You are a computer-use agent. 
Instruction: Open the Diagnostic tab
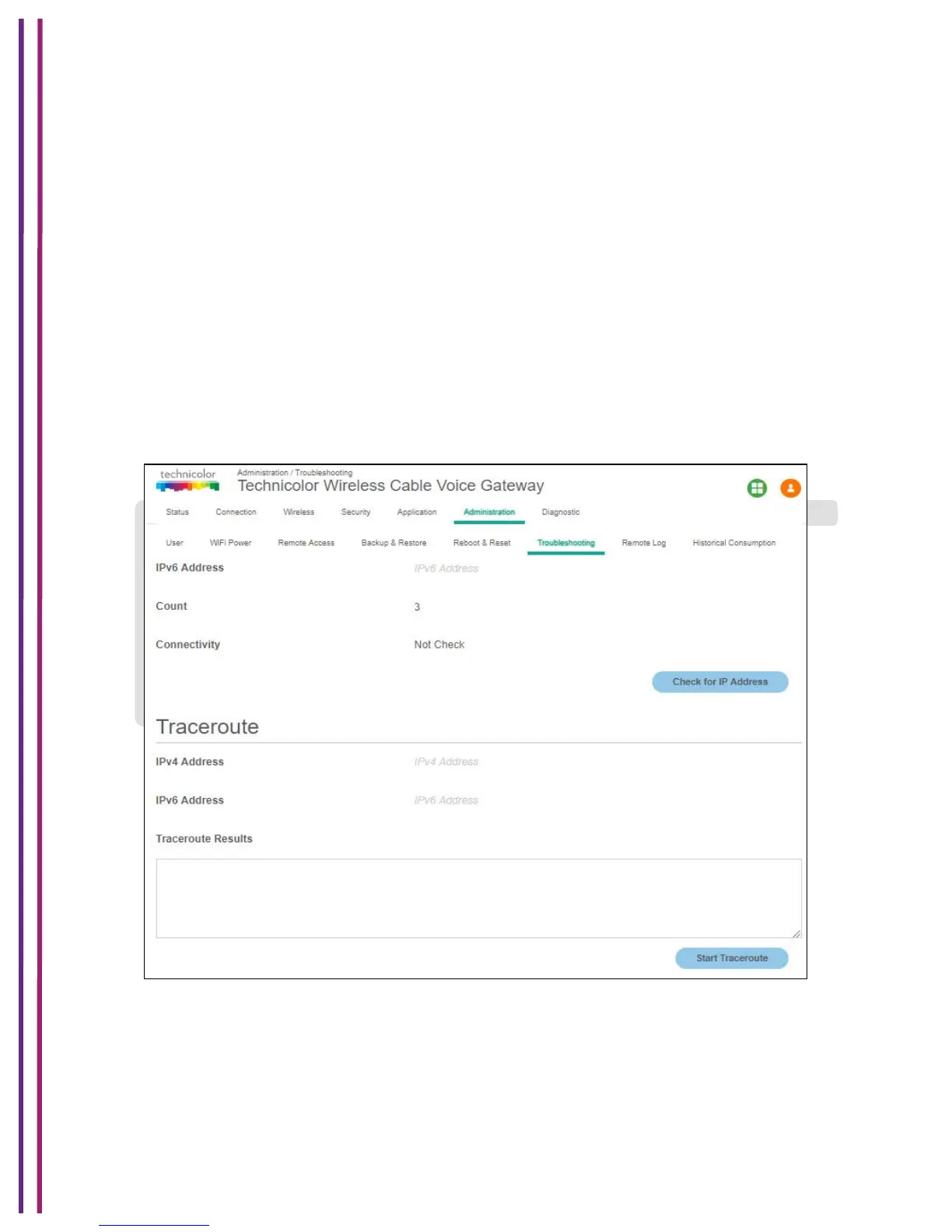561,513
